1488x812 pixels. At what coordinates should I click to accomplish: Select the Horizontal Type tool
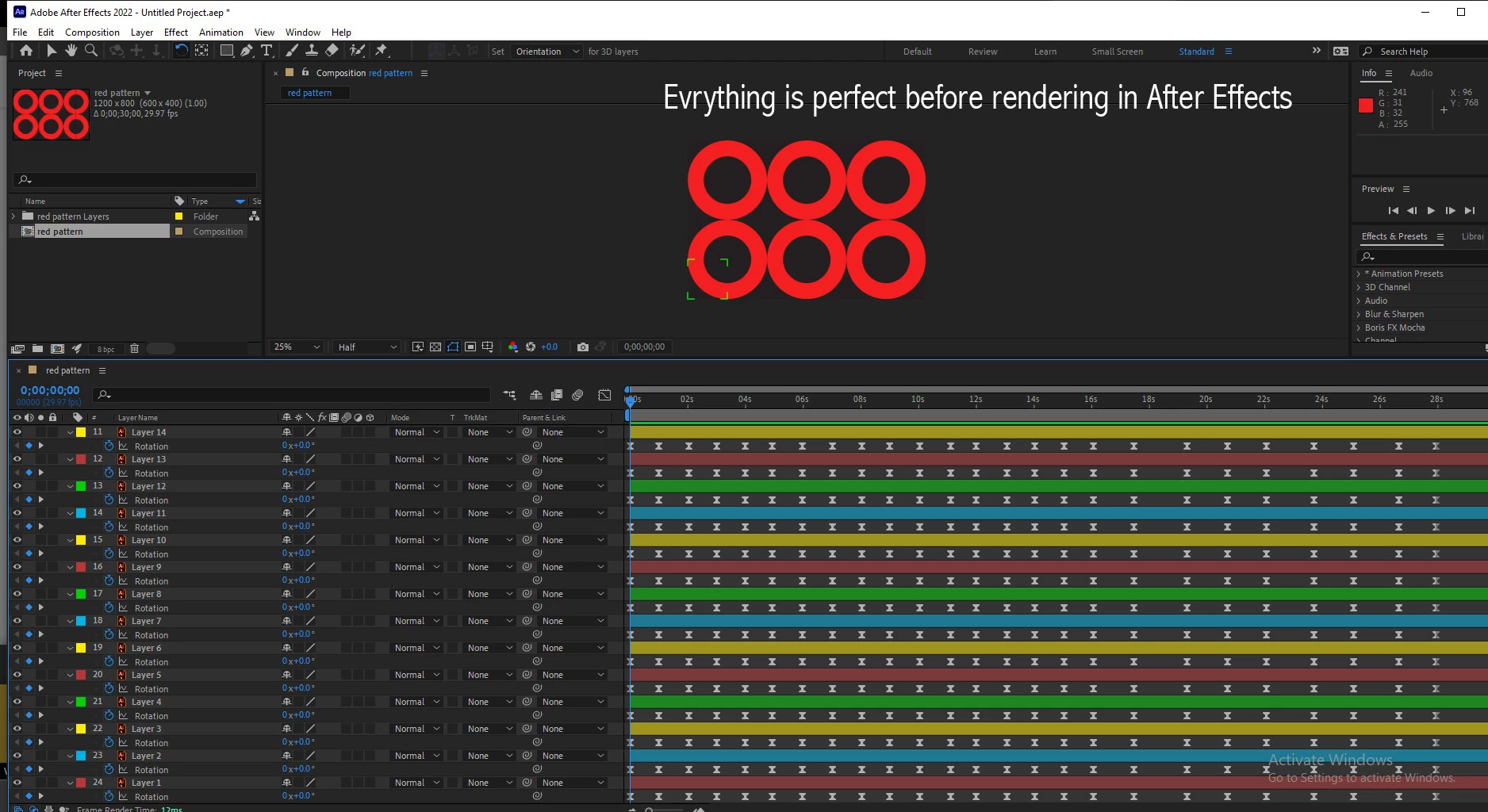[267, 51]
